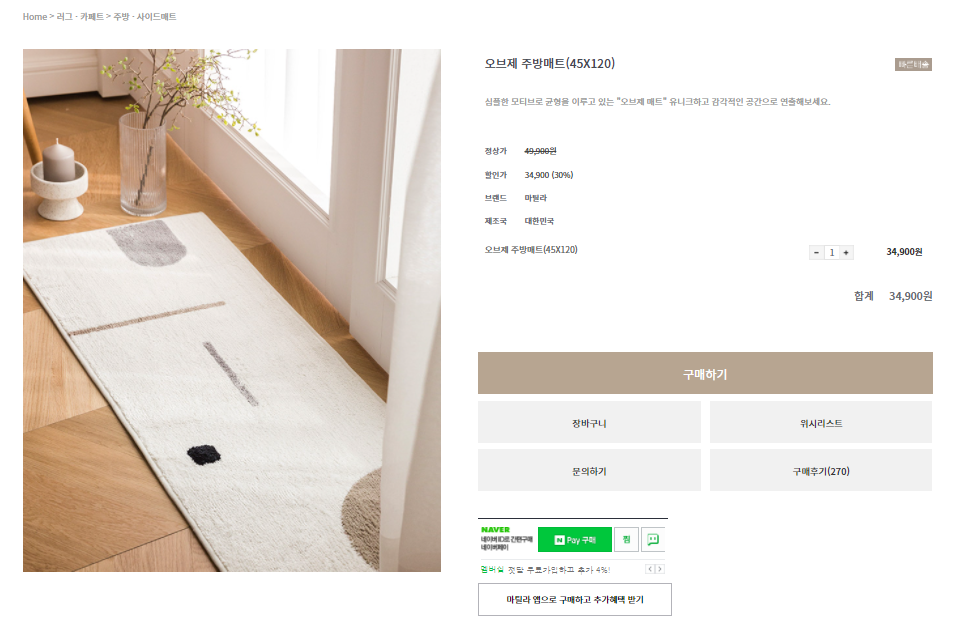Show next Naver membership promo with right arrow
This screenshot has width=976, height=629.
click(660, 569)
